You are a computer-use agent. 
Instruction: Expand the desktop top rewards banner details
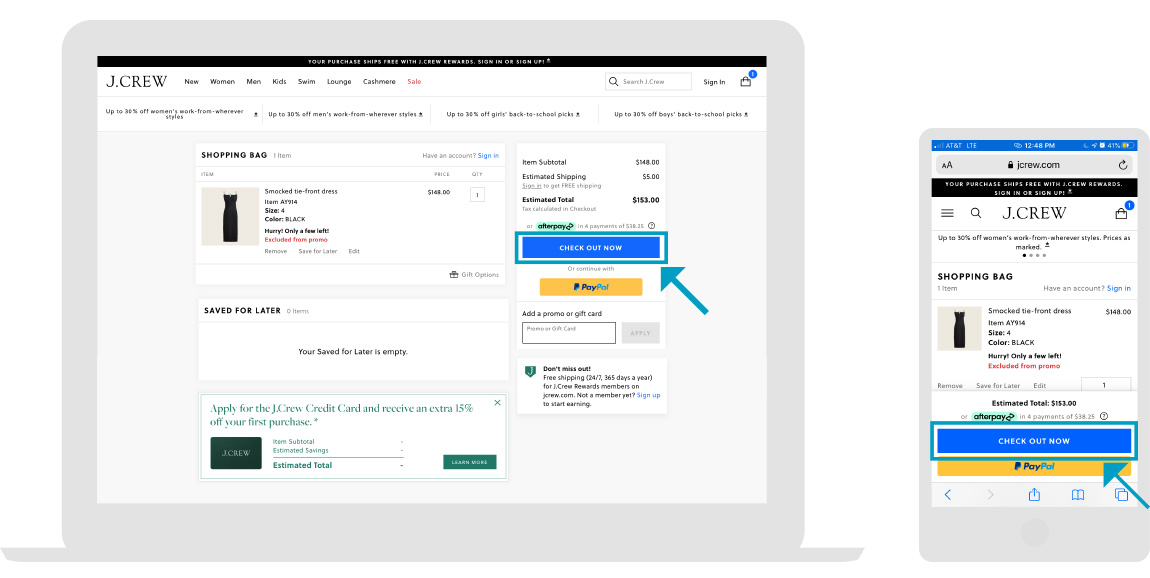pos(549,62)
